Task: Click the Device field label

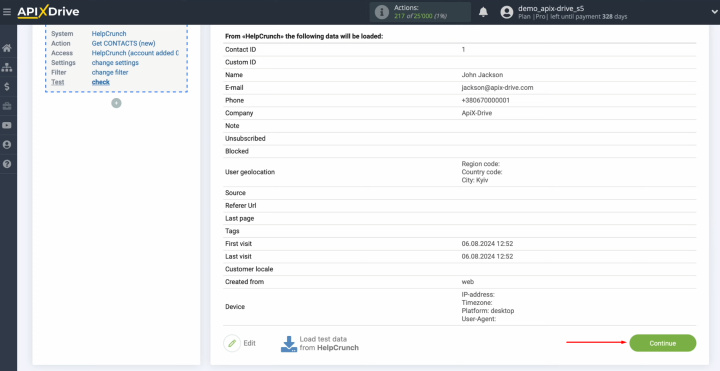Action: (x=235, y=307)
